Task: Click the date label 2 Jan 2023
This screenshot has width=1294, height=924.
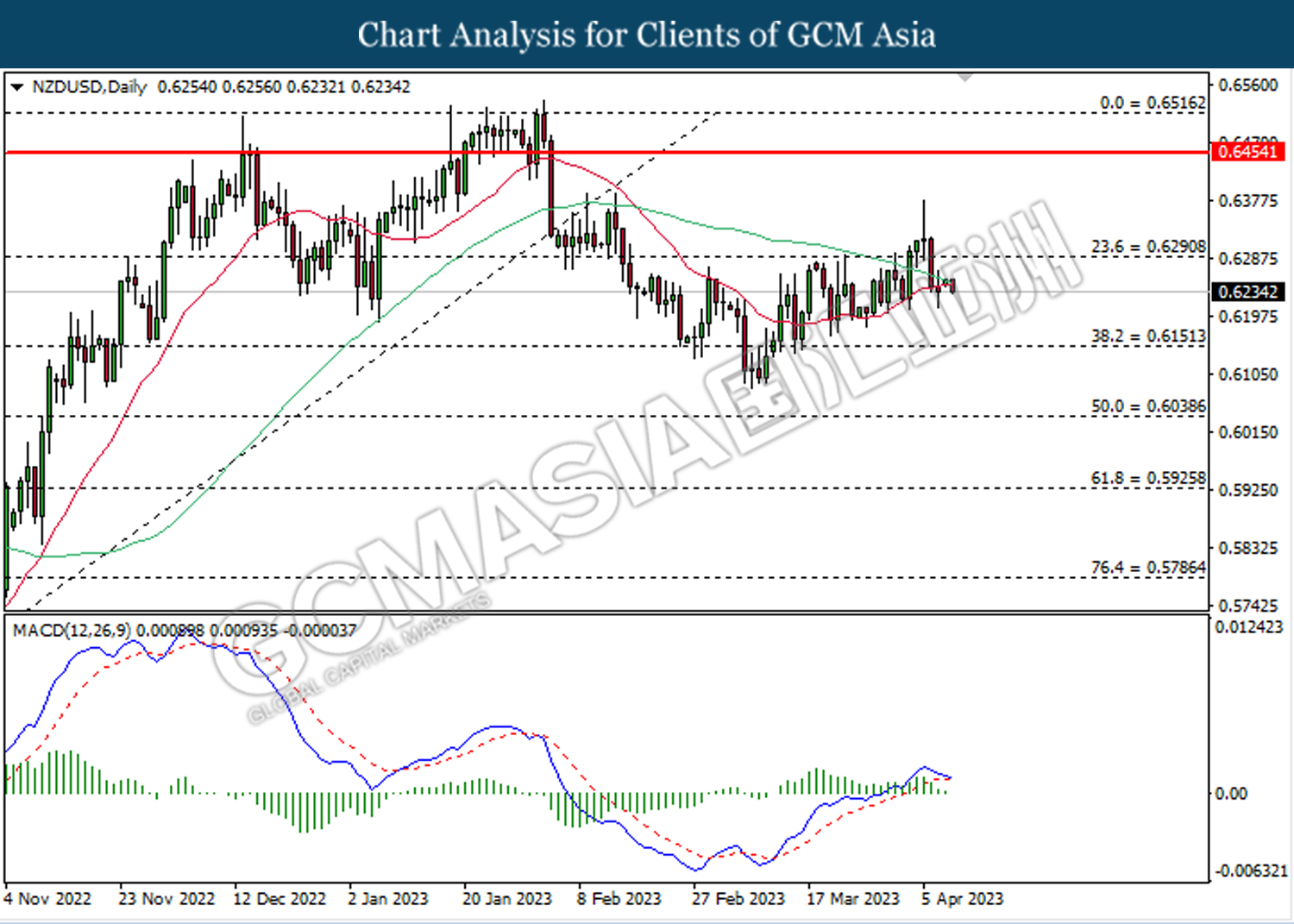Action: pos(388,899)
